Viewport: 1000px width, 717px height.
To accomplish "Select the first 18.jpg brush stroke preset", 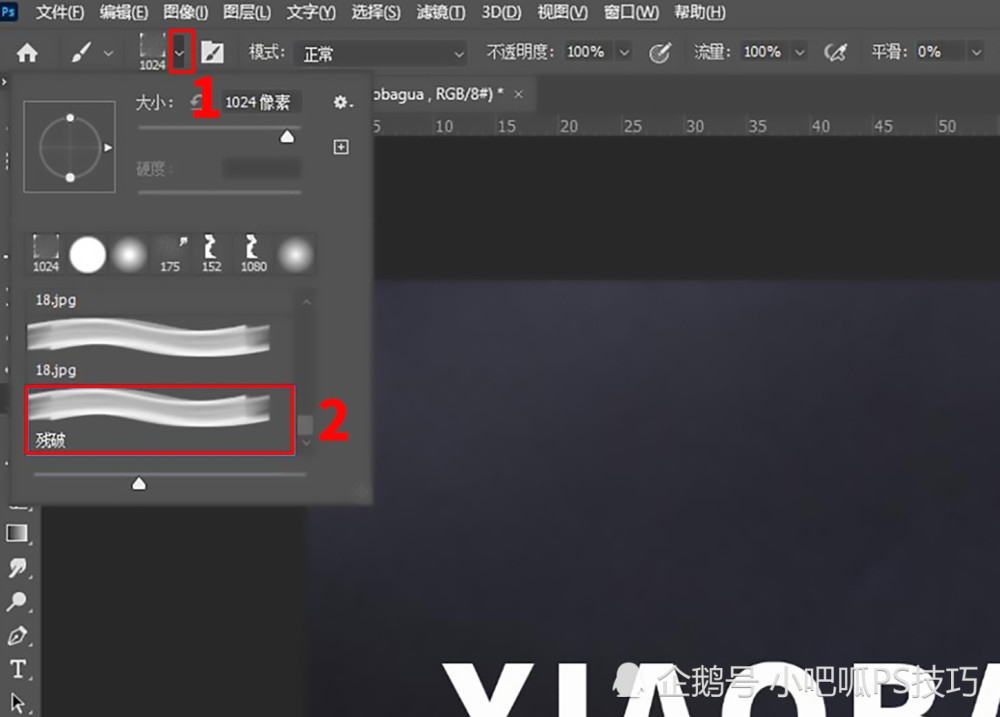I will click(159, 346).
